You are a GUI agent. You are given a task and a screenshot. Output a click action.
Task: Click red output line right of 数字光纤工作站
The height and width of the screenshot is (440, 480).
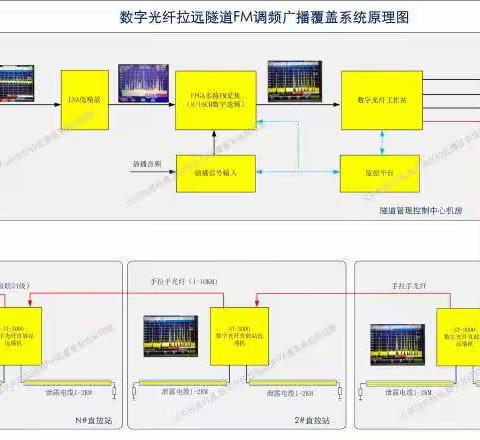(x=451, y=122)
